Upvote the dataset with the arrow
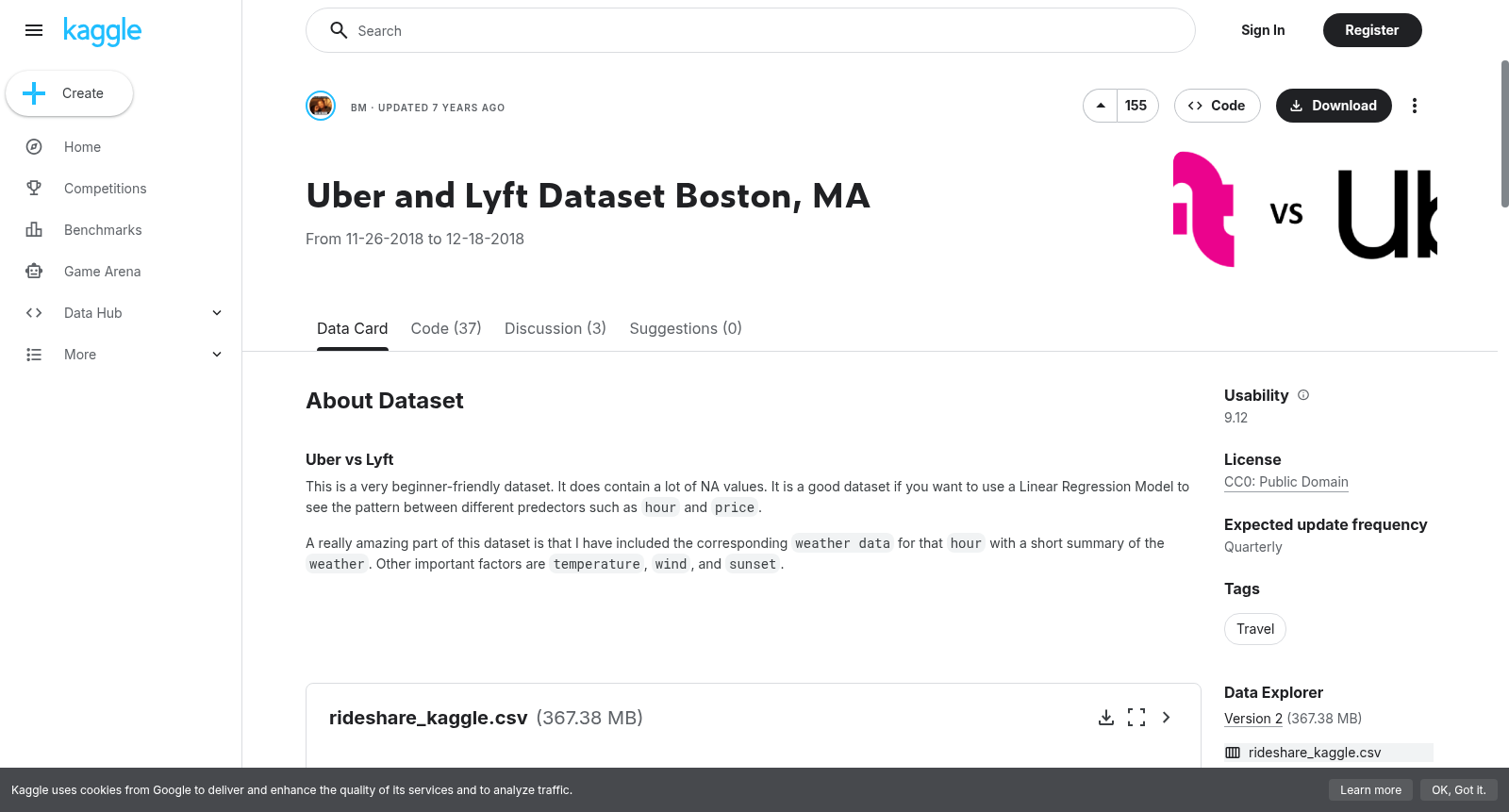The height and width of the screenshot is (812, 1509). coord(1101,106)
